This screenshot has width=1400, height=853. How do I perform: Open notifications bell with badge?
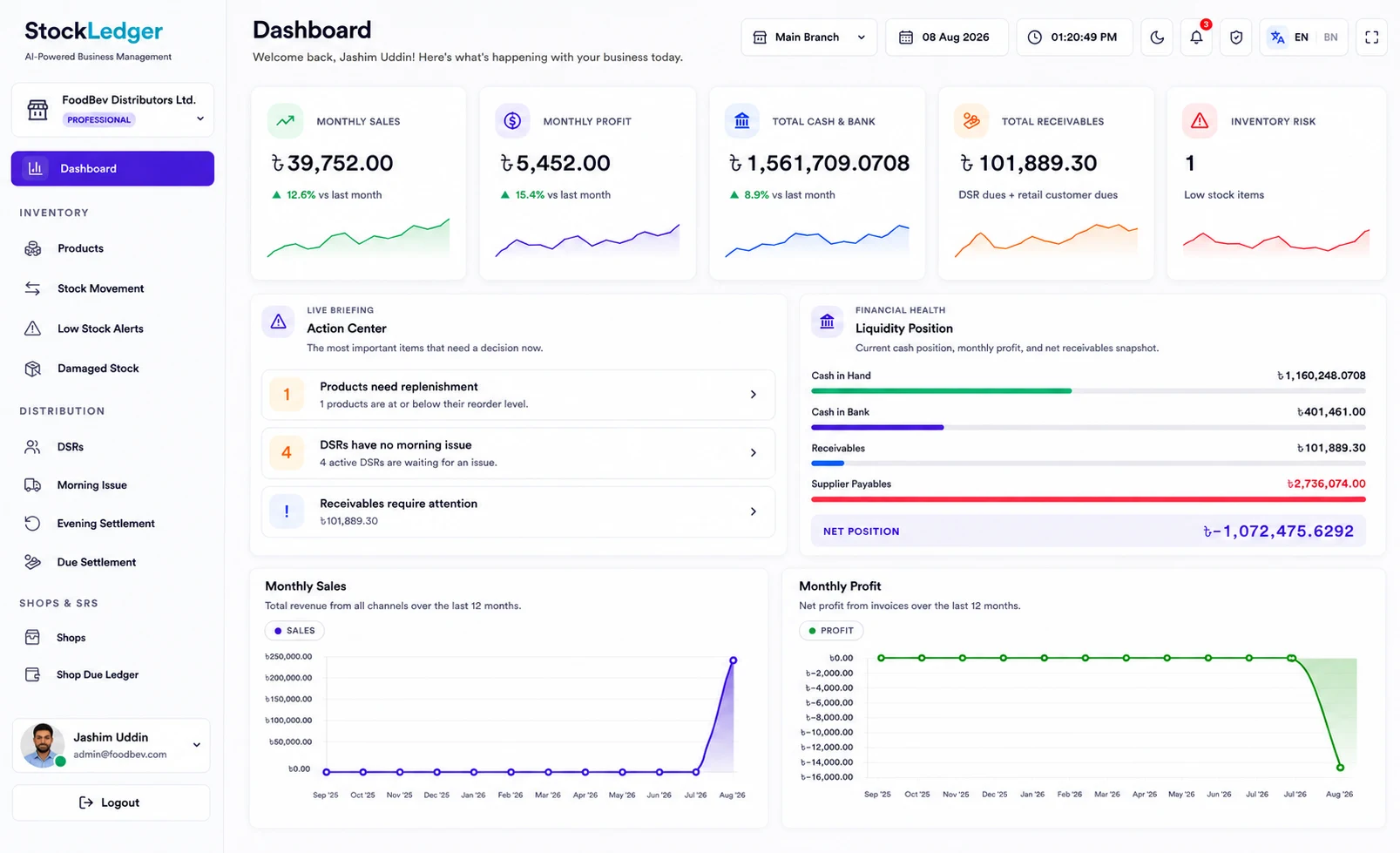pyautogui.click(x=1197, y=37)
